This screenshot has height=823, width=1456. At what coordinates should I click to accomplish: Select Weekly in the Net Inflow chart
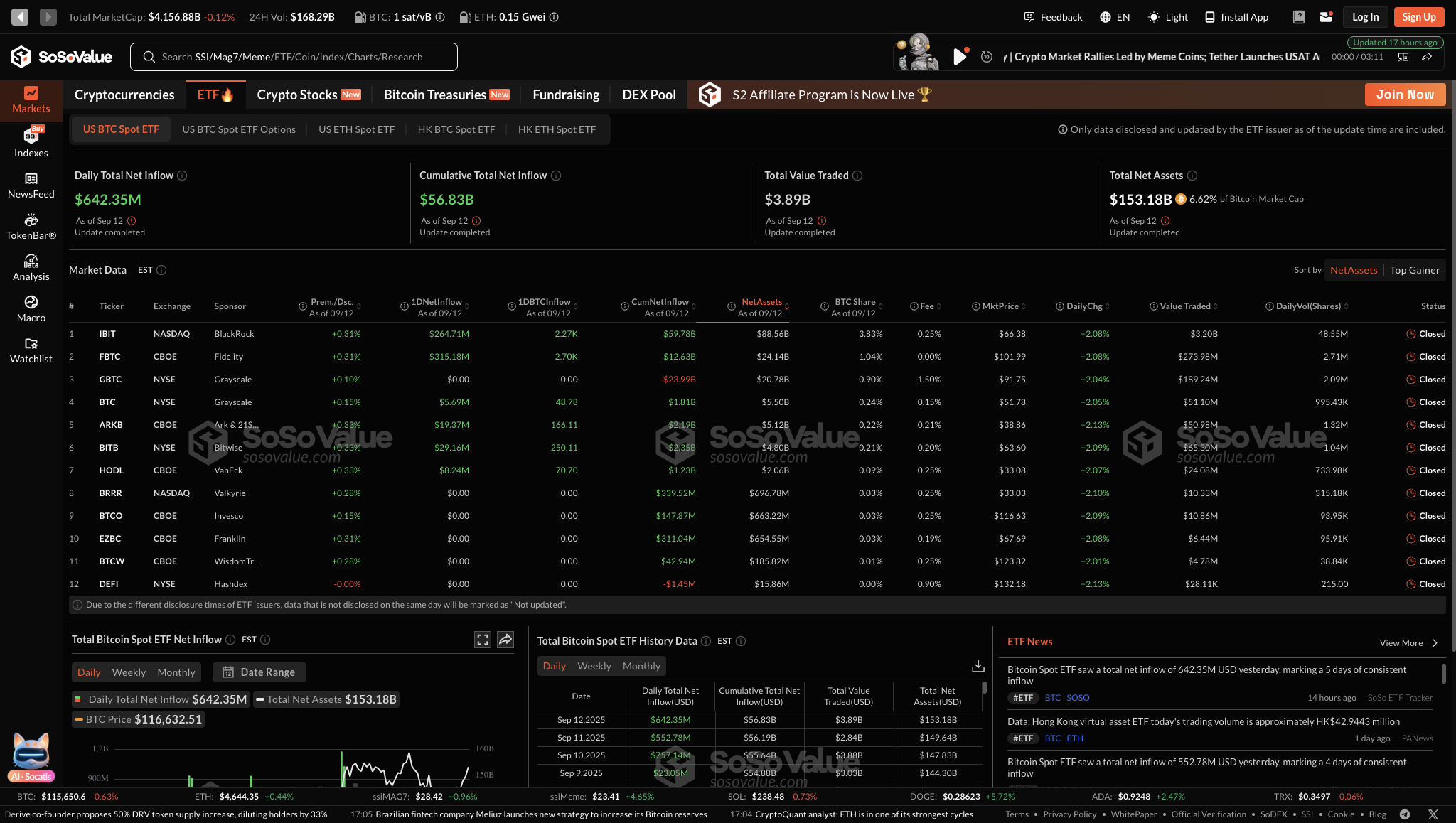click(x=129, y=672)
